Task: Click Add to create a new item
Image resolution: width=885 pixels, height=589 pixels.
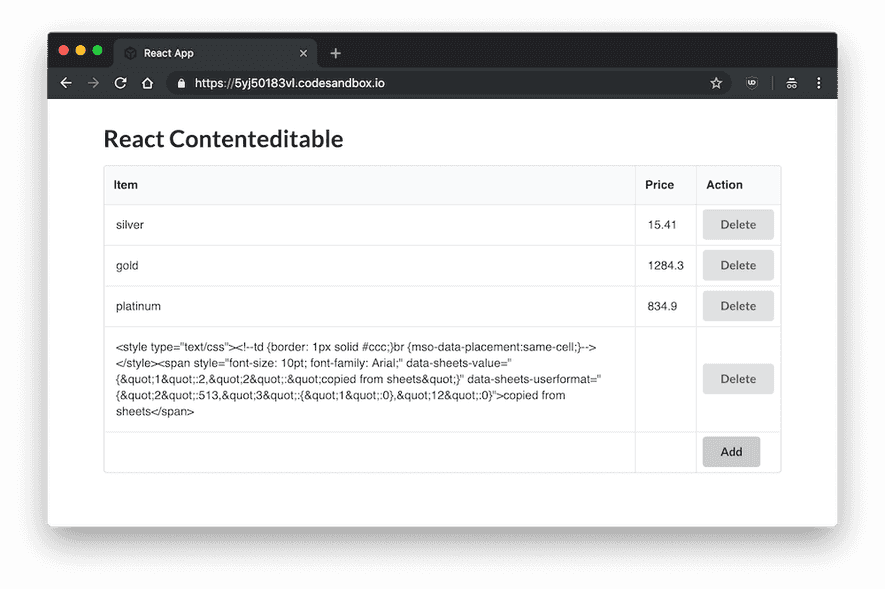Action: [731, 451]
